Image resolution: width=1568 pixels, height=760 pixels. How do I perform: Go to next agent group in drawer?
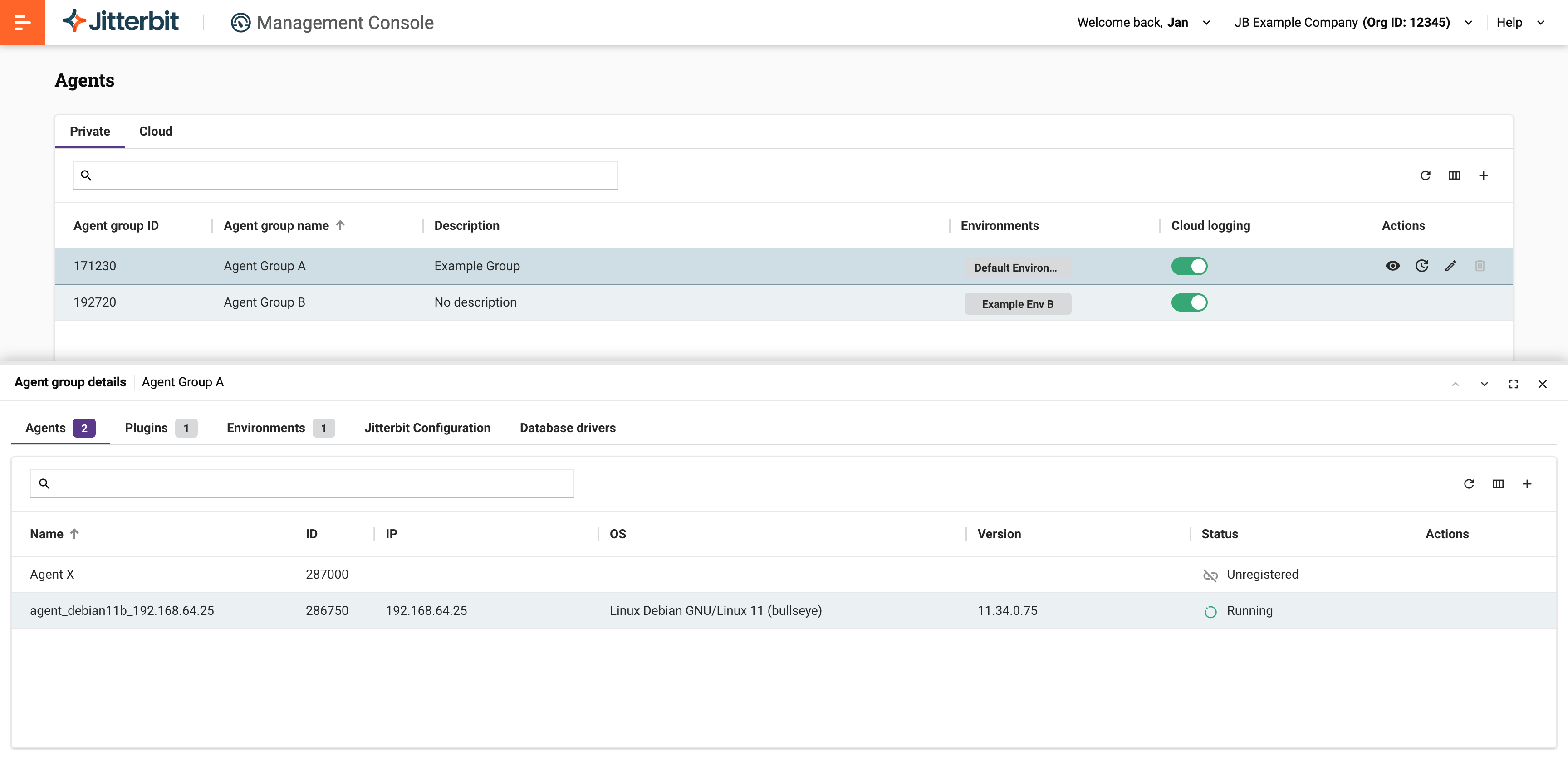click(1485, 384)
